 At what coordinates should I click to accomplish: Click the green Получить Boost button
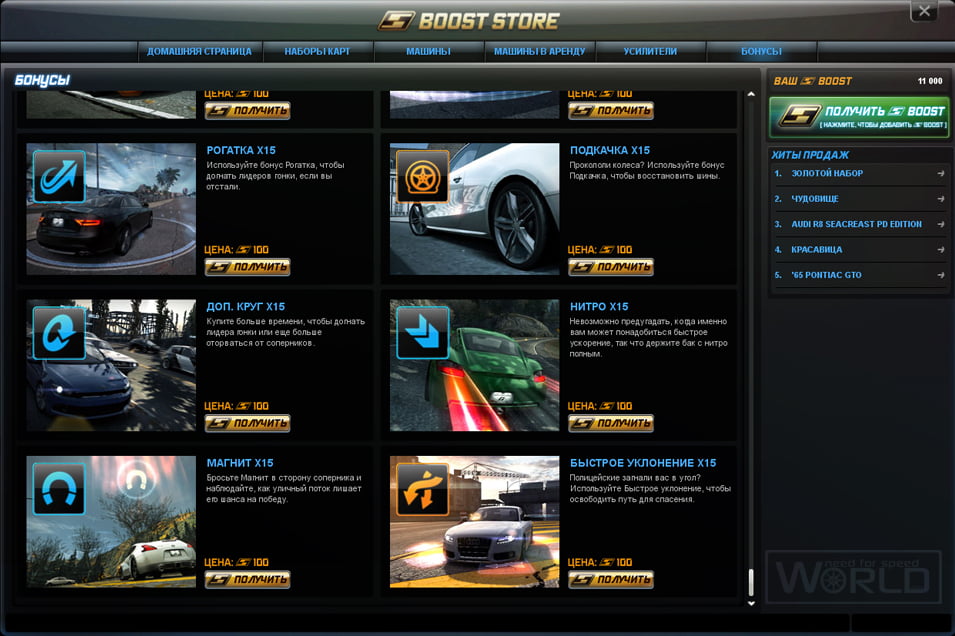click(x=859, y=116)
